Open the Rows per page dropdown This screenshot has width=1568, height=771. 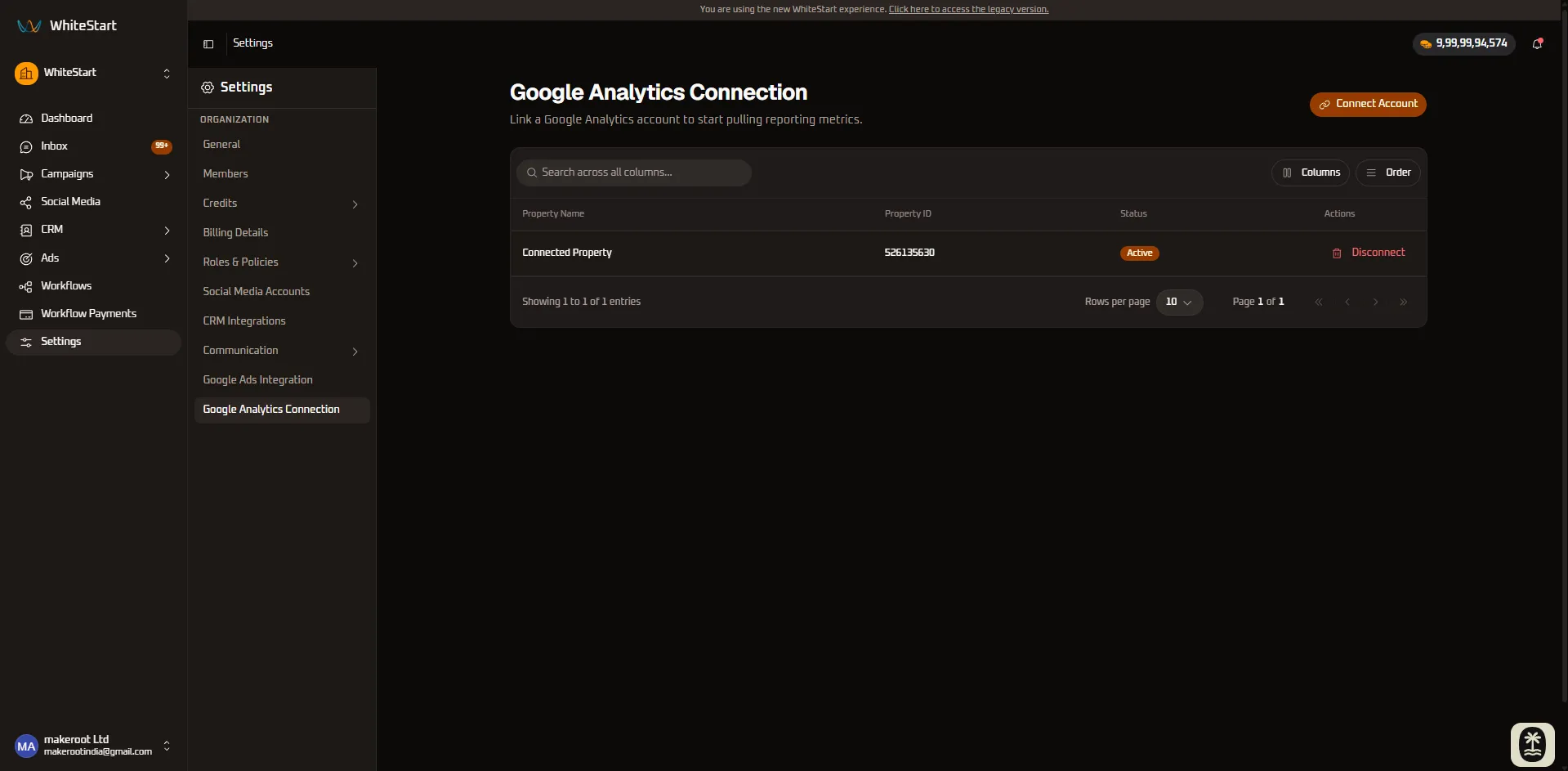1179,302
